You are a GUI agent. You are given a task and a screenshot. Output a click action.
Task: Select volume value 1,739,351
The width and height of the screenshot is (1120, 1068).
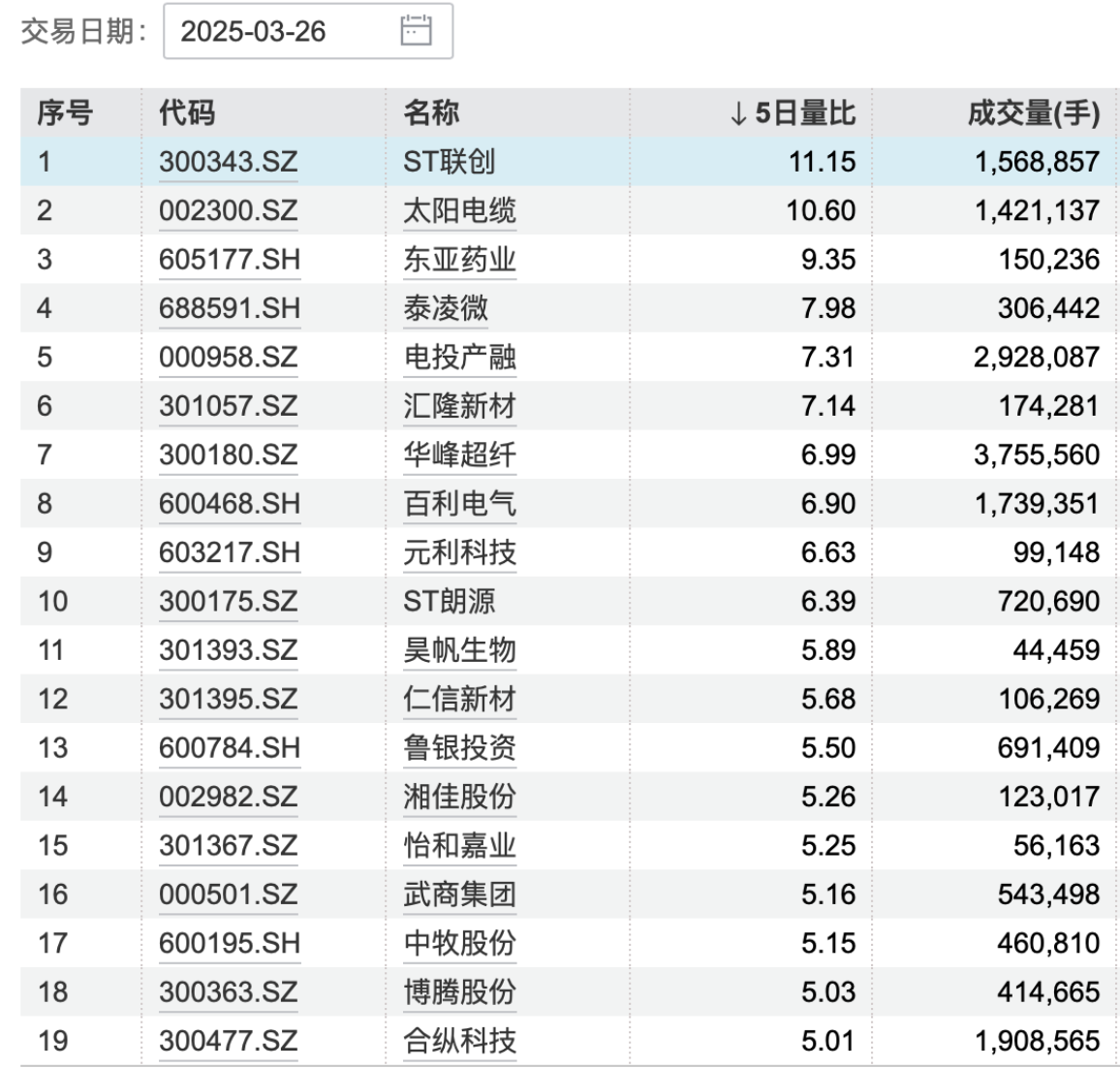[1037, 504]
